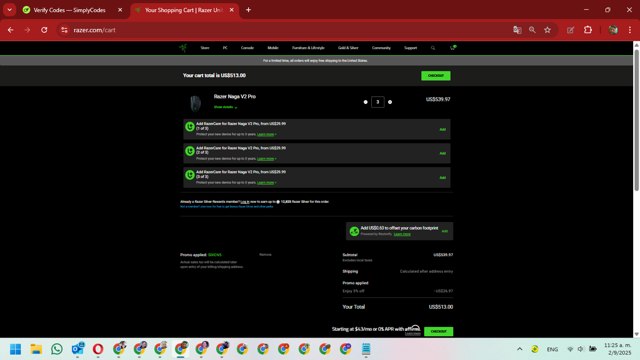Open Opera browser from taskbar

coord(98,349)
